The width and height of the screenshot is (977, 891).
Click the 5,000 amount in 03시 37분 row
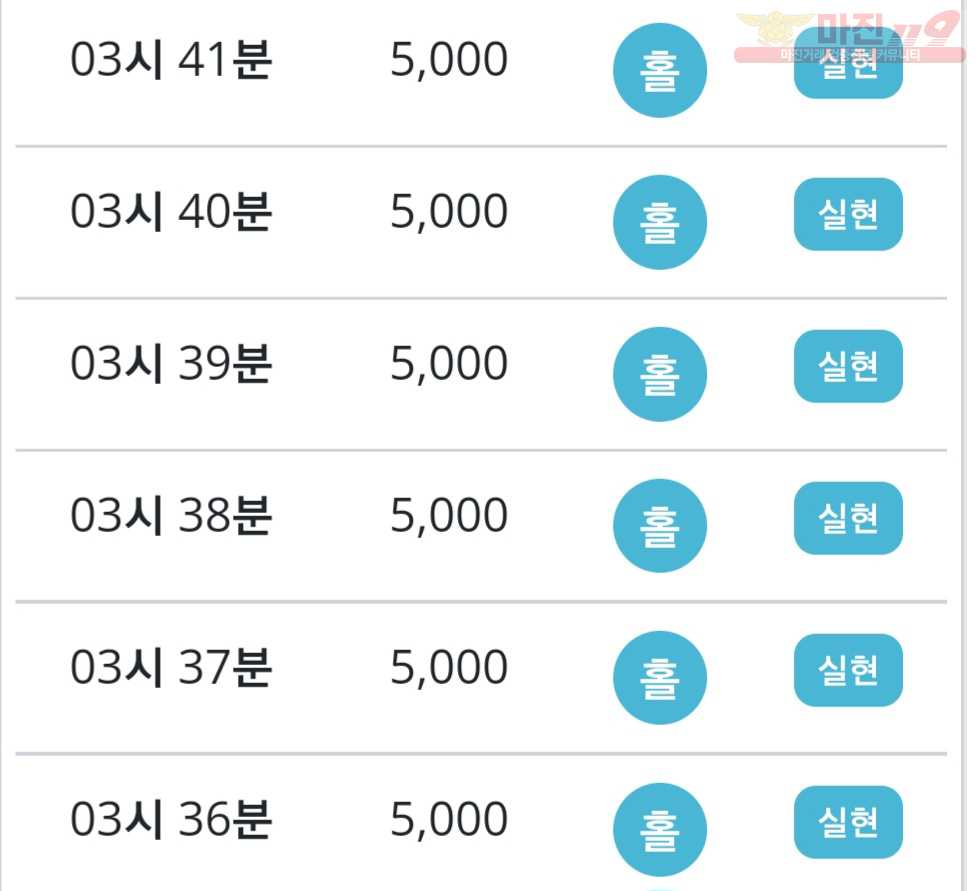point(449,668)
